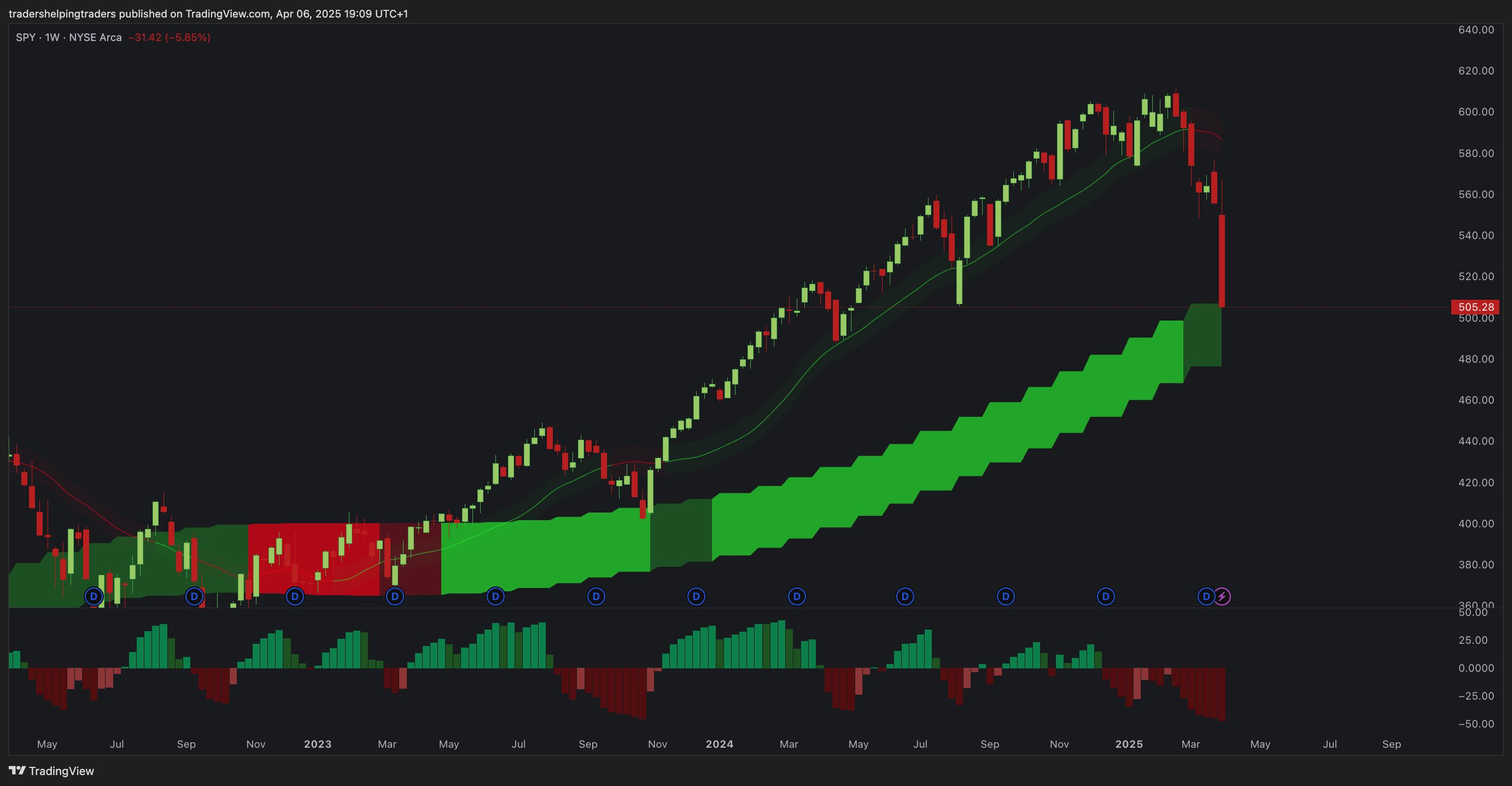Screen dimensions: 1512x786
Task: Open the December 2024 D dividend marker
Action: pyautogui.click(x=1106, y=597)
